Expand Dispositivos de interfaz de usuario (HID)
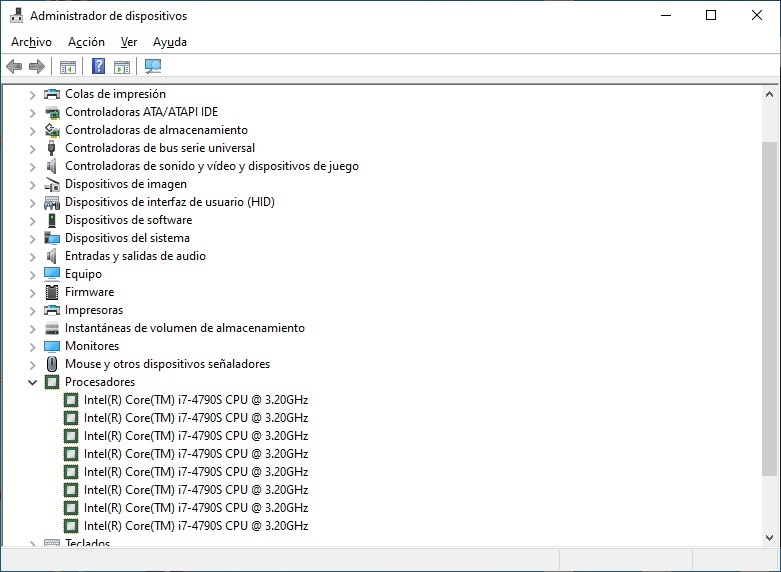Viewport: 781px width, 572px height. click(x=32, y=202)
